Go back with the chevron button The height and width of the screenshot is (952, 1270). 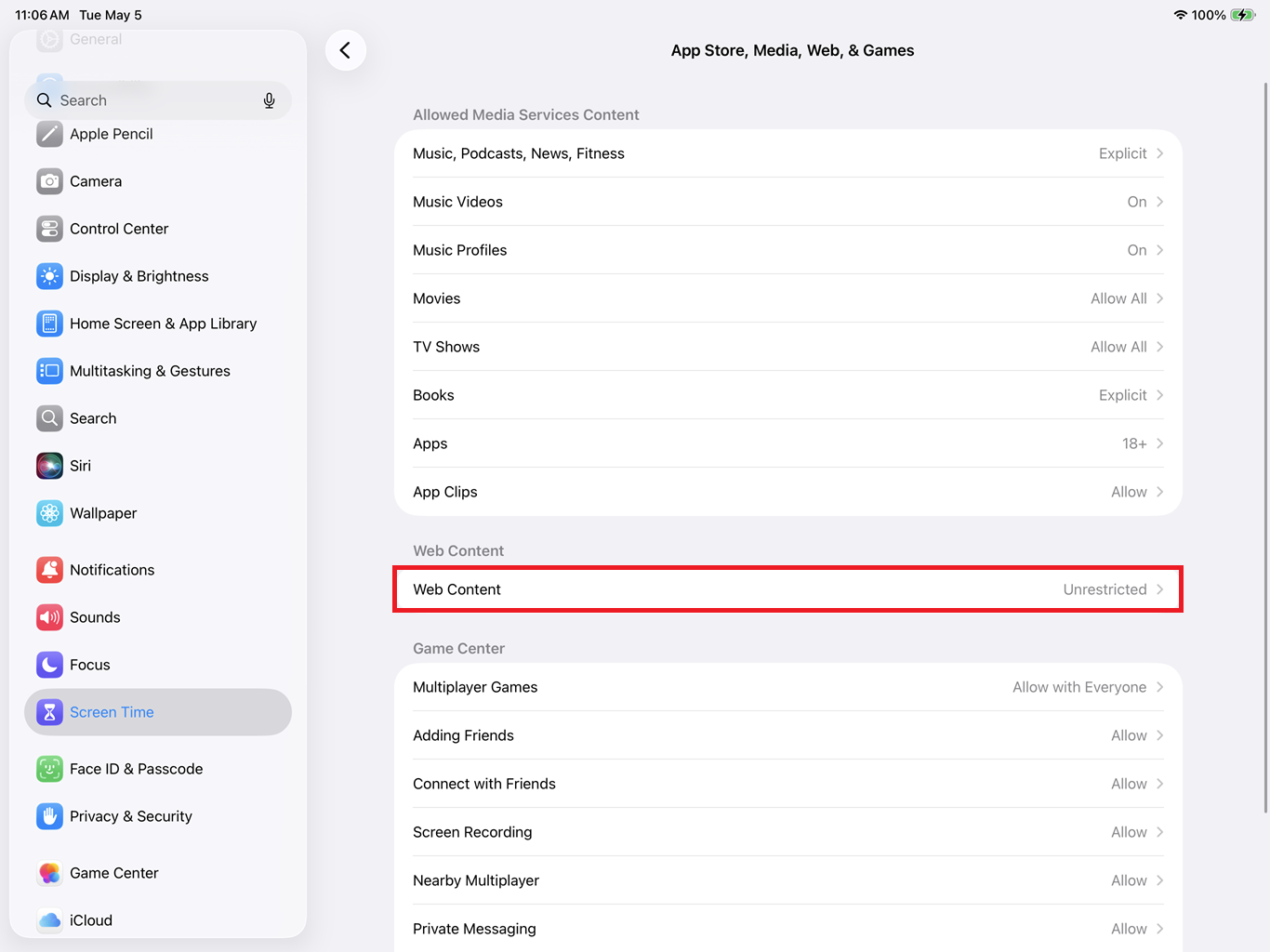coord(346,50)
